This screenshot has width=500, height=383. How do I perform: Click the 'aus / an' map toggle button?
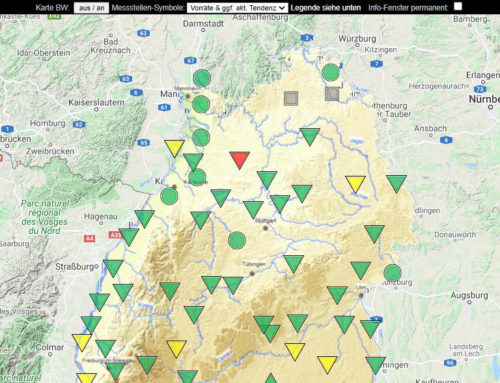[x=91, y=8]
